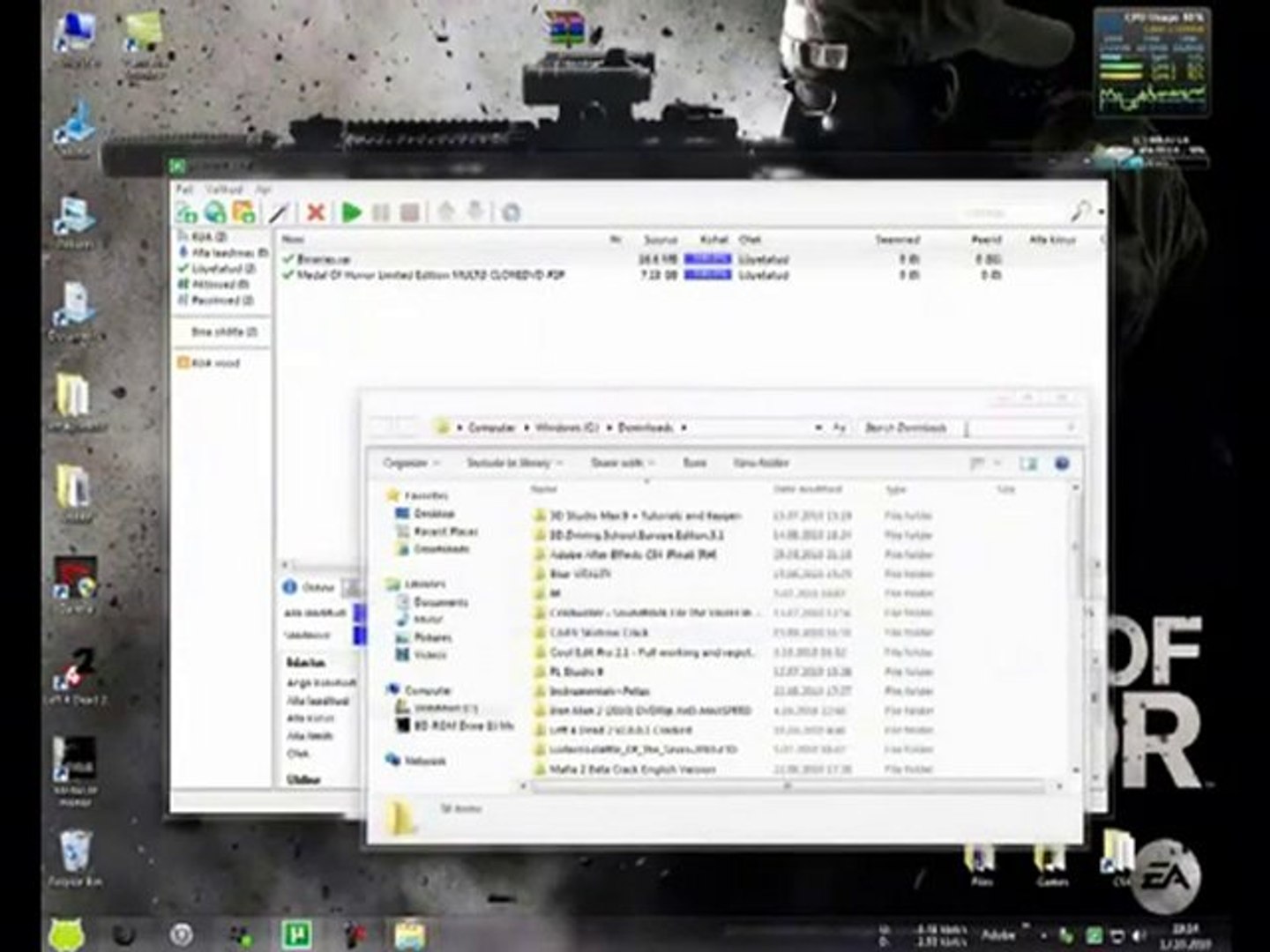This screenshot has height=952, width=1270.
Task: Open the third menu in uTorrent menu bar
Action: point(263,189)
